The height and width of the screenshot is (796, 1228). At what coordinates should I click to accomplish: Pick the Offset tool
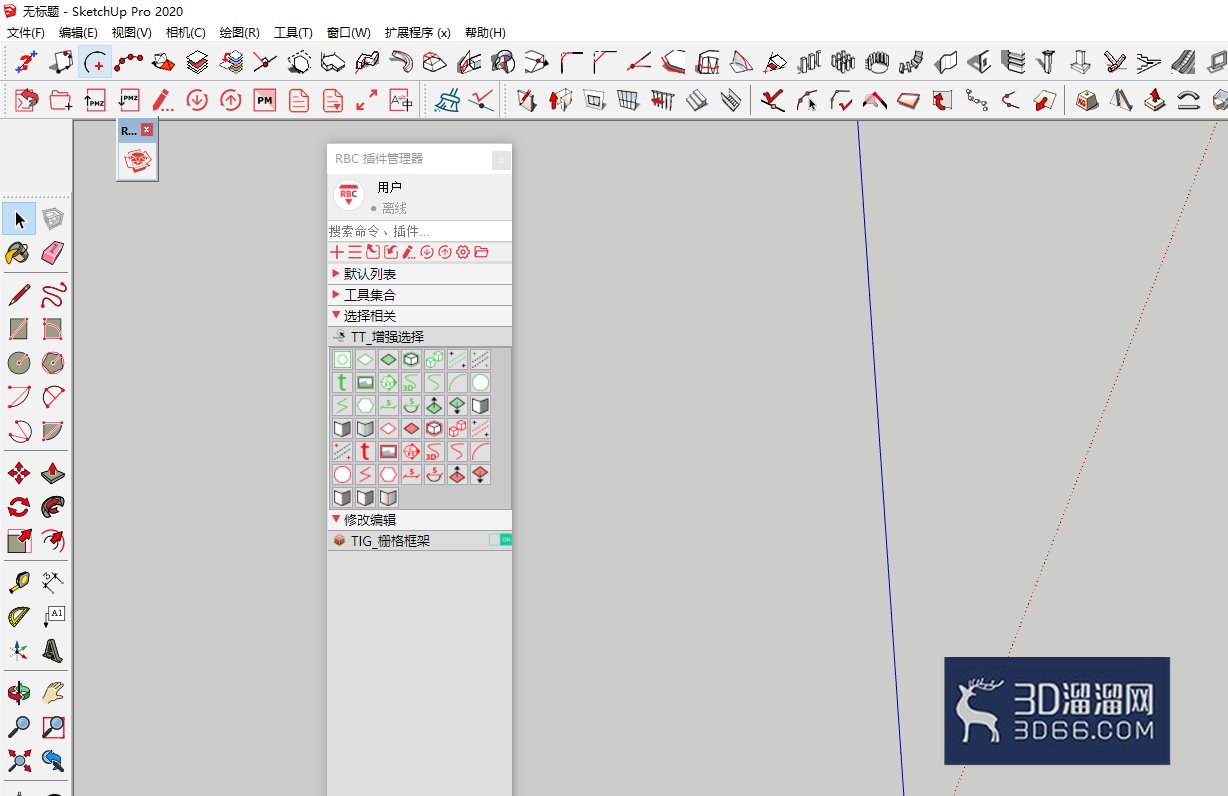click(53, 541)
